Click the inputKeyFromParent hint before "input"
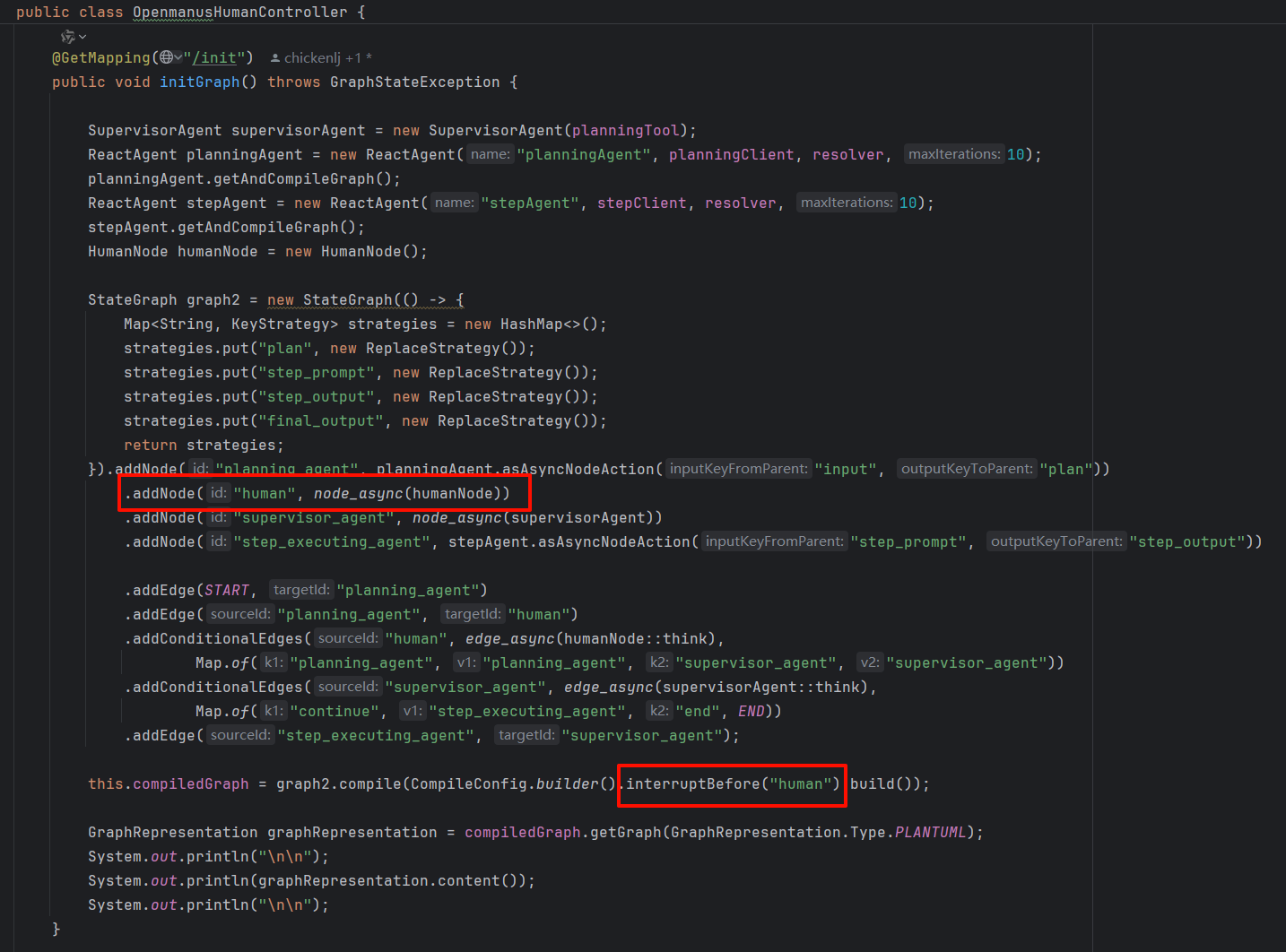This screenshot has height=952, width=1286. [739, 469]
